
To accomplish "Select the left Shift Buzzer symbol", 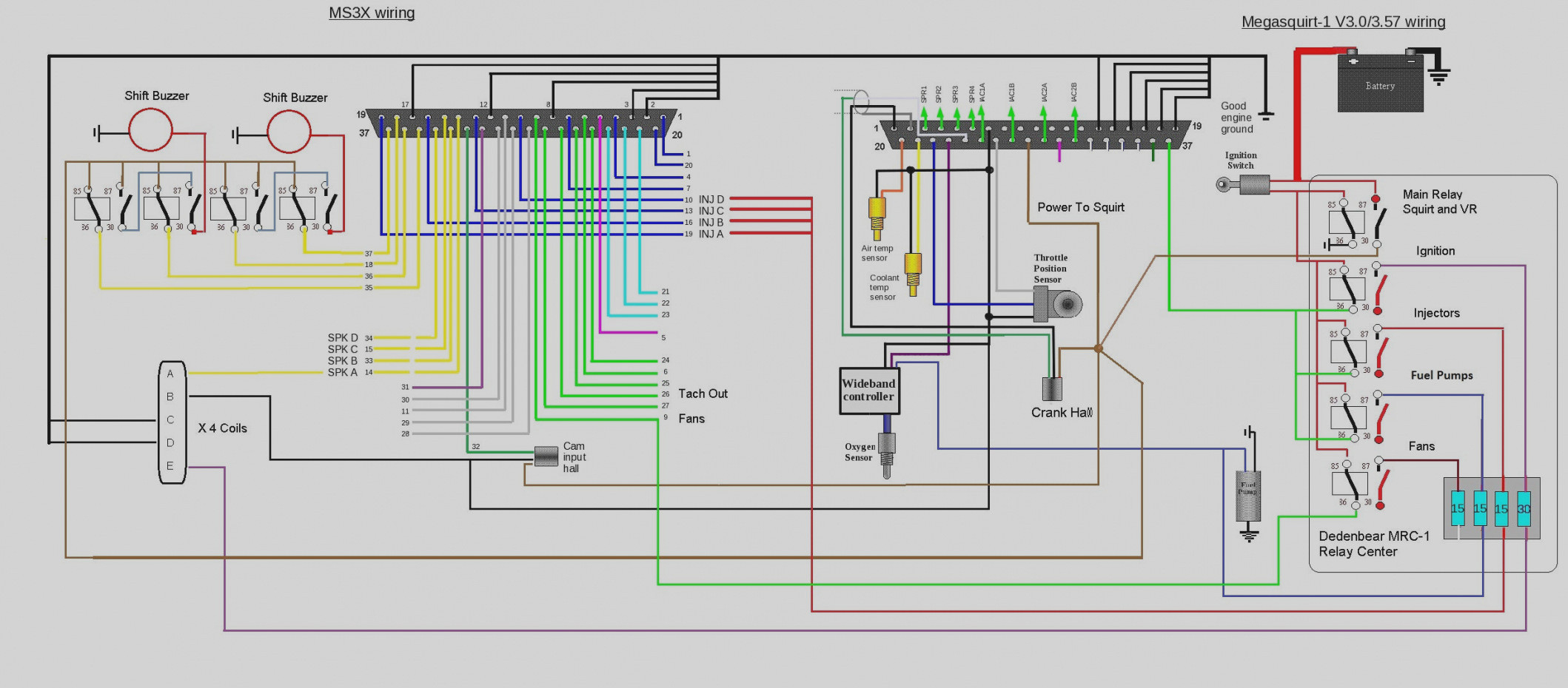I will click(x=150, y=130).
